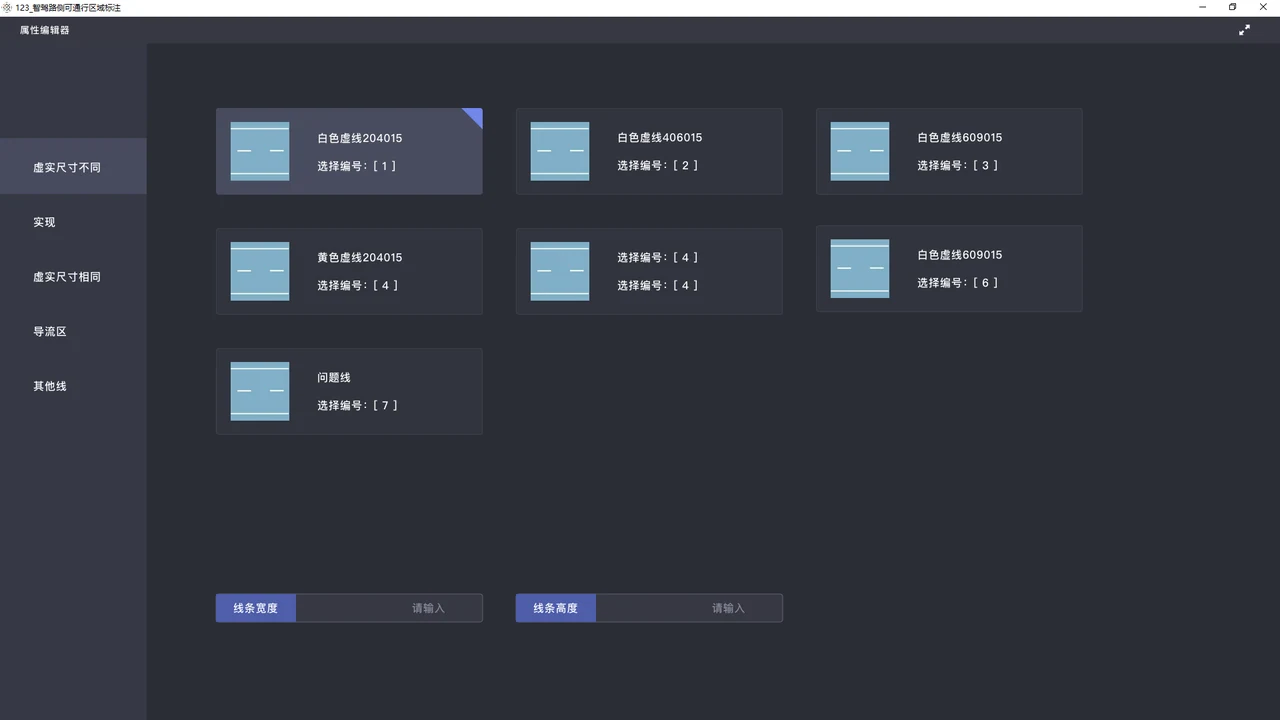
Task: Open the 虚实尺寸不同 sidebar tab
Action: pos(73,167)
